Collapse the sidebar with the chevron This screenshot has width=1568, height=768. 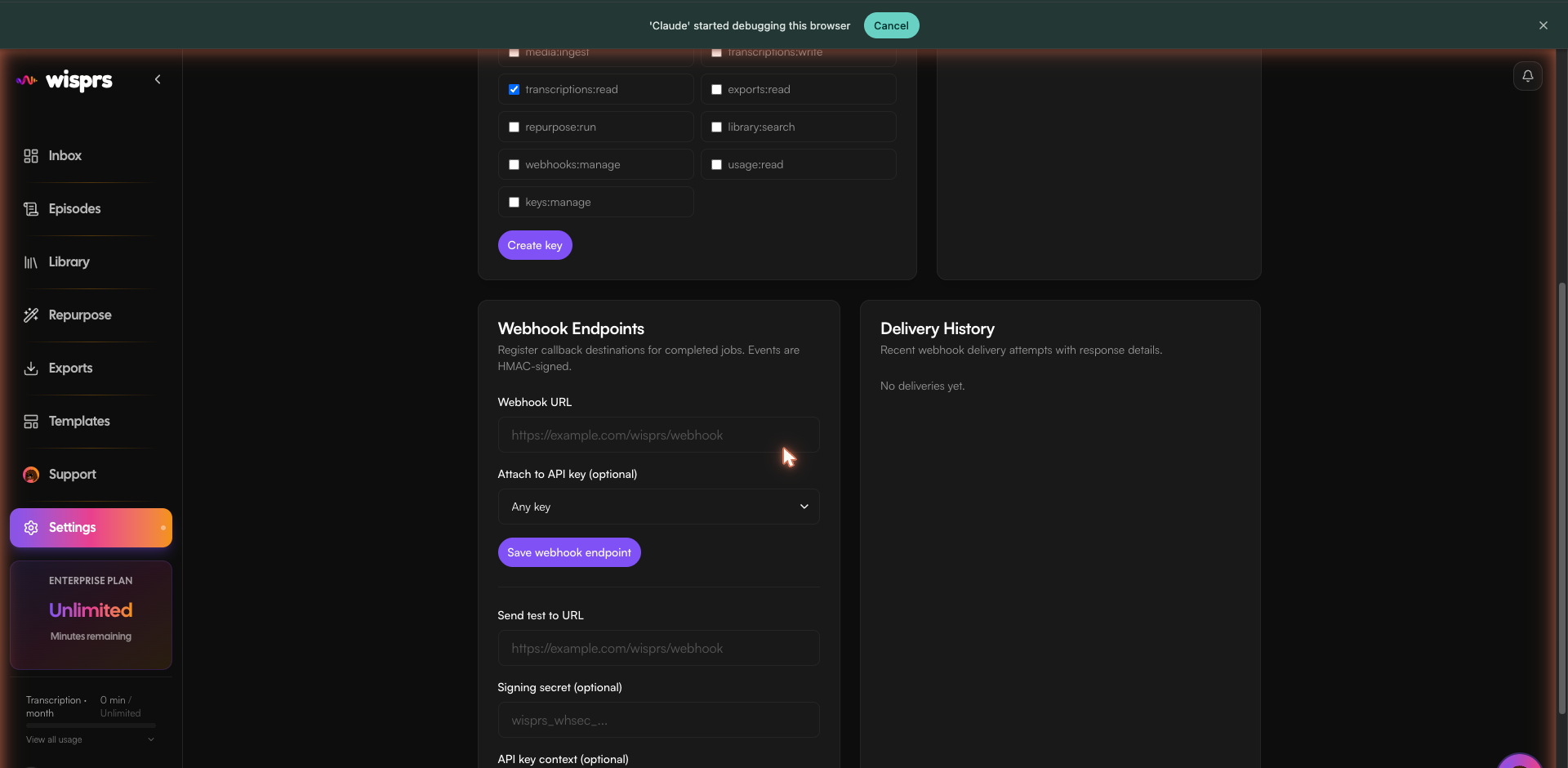point(158,79)
